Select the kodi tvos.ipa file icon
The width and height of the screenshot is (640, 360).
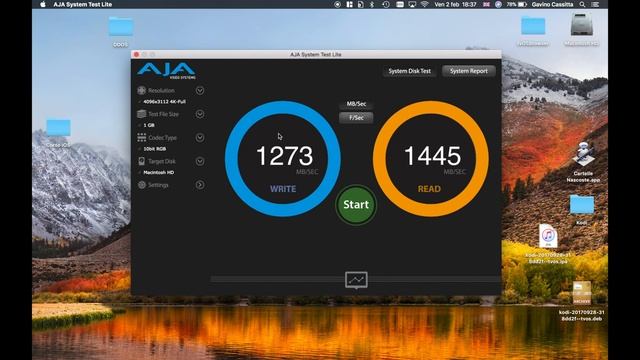tap(548, 236)
